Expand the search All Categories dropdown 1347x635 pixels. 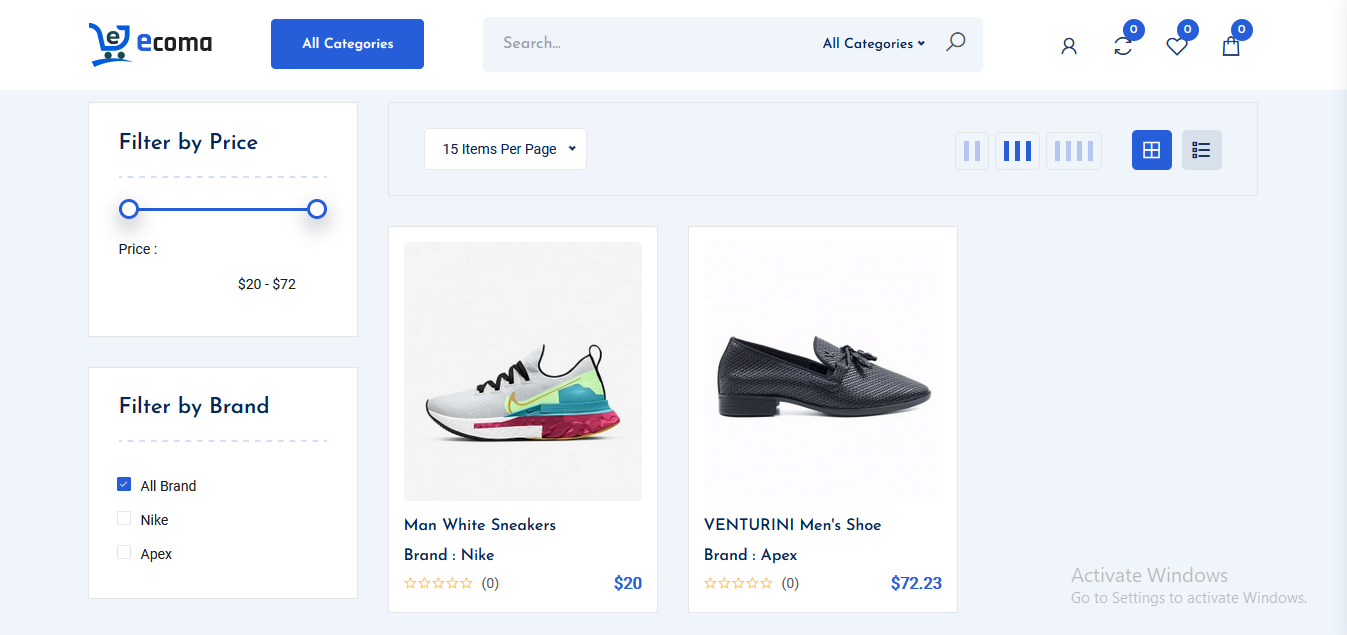pos(873,44)
